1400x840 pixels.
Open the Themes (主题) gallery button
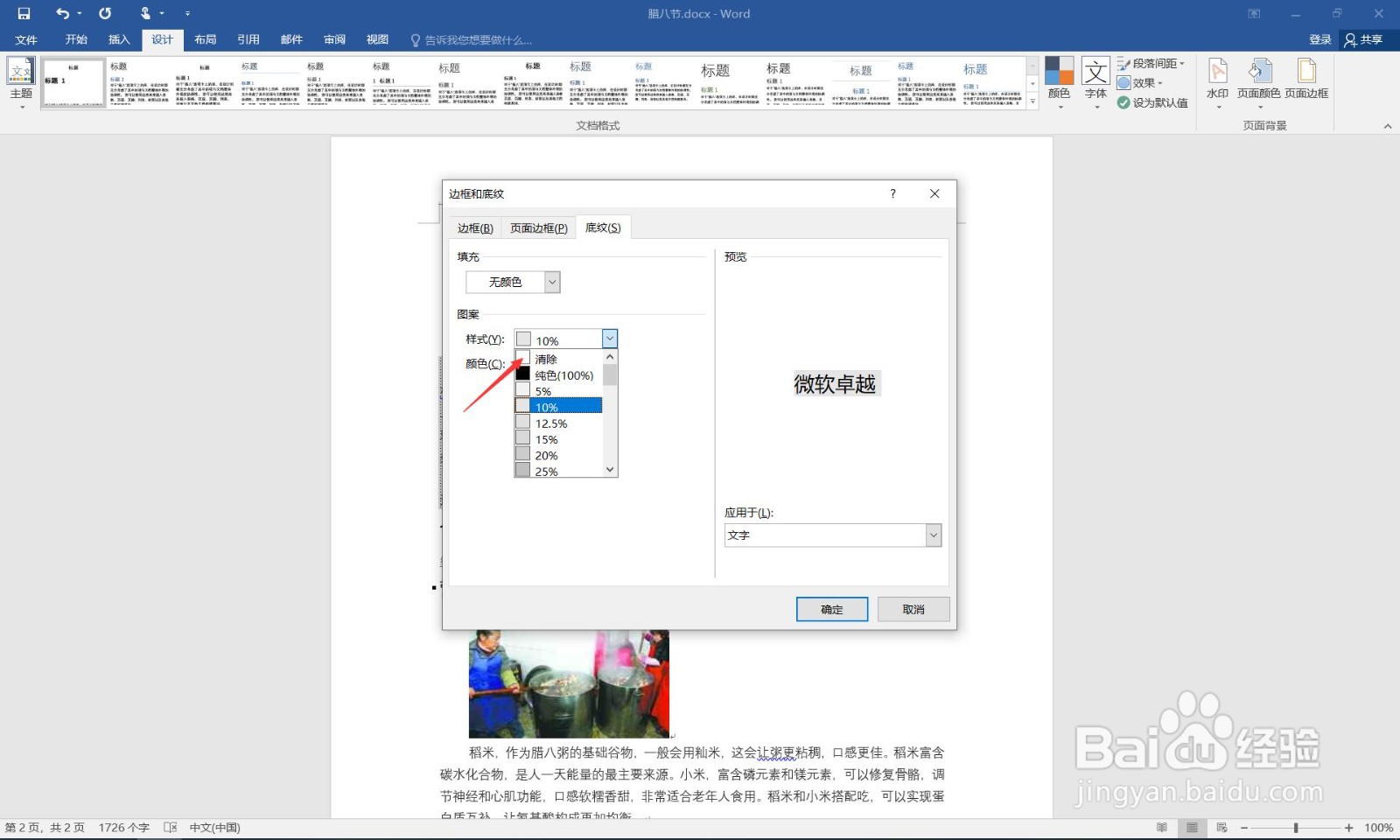pos(21,83)
